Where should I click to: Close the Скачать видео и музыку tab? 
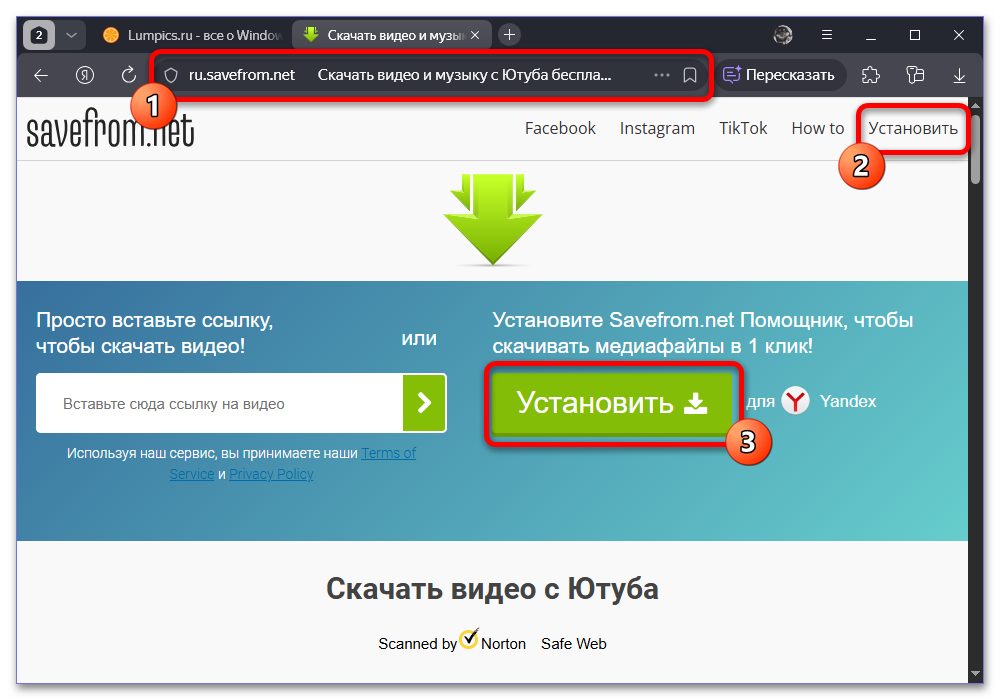475,35
